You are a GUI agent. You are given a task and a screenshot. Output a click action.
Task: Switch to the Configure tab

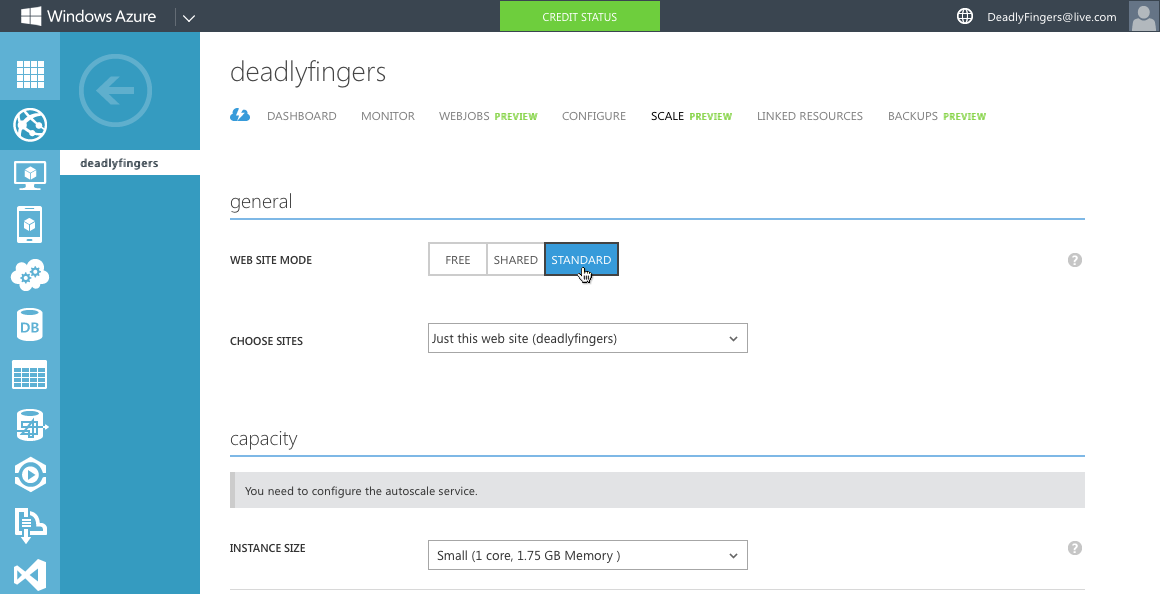[x=593, y=116]
